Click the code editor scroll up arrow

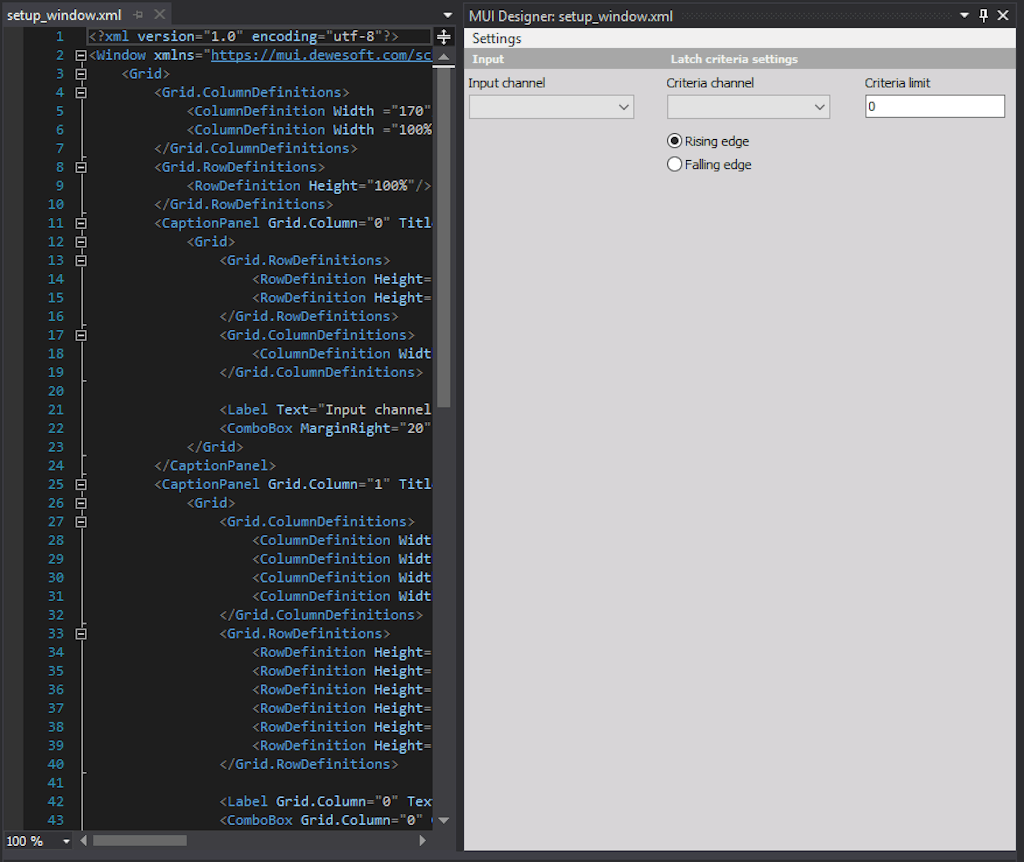[x=443, y=57]
